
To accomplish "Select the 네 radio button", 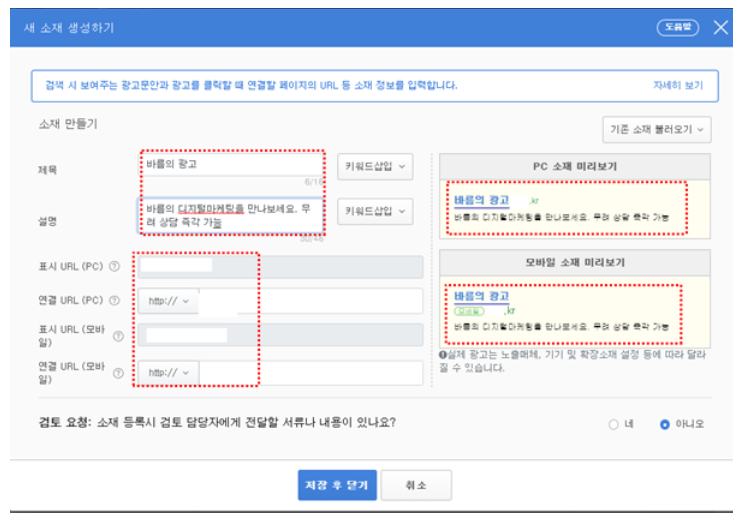I will [613, 424].
